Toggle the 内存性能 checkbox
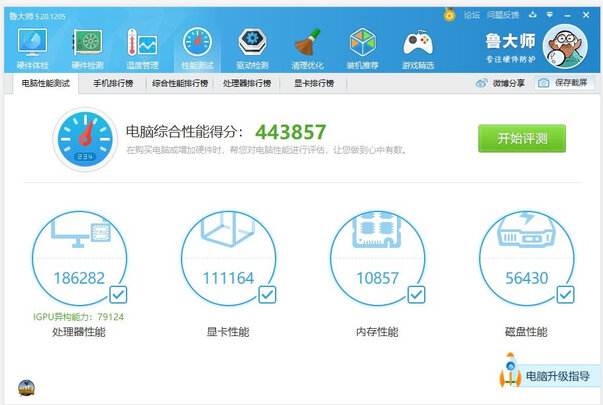The image size is (603, 405). click(416, 294)
